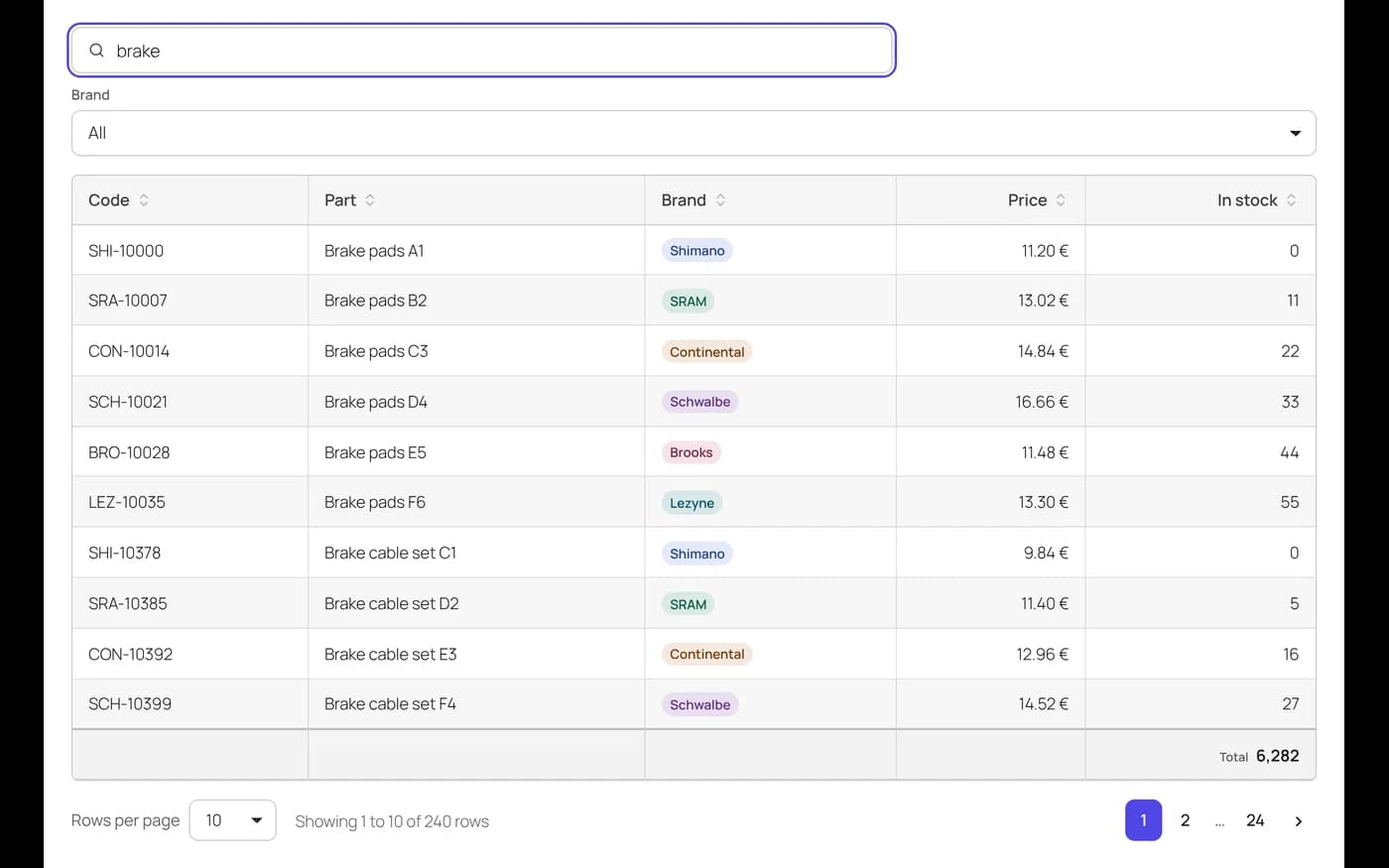Select code SHI-10000
Screen dimensions: 1389x868
point(126,251)
